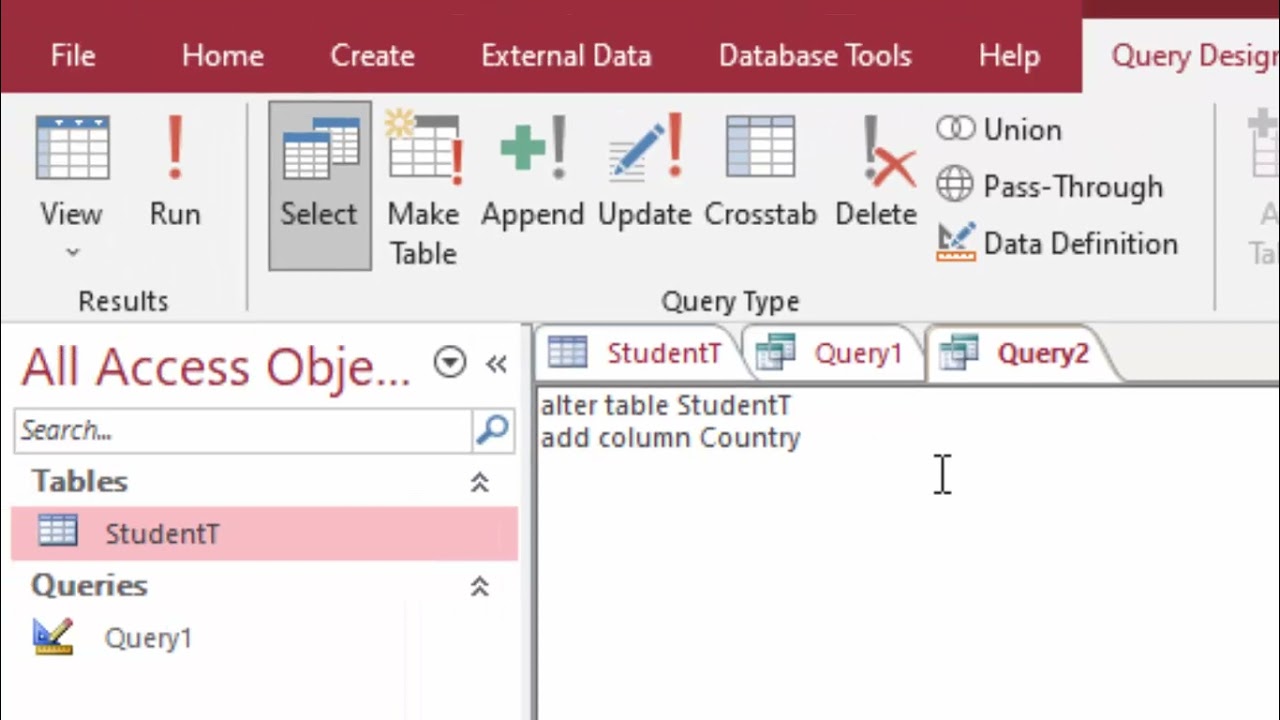
Task: Click the magnifier icon in Search box
Action: pos(492,430)
